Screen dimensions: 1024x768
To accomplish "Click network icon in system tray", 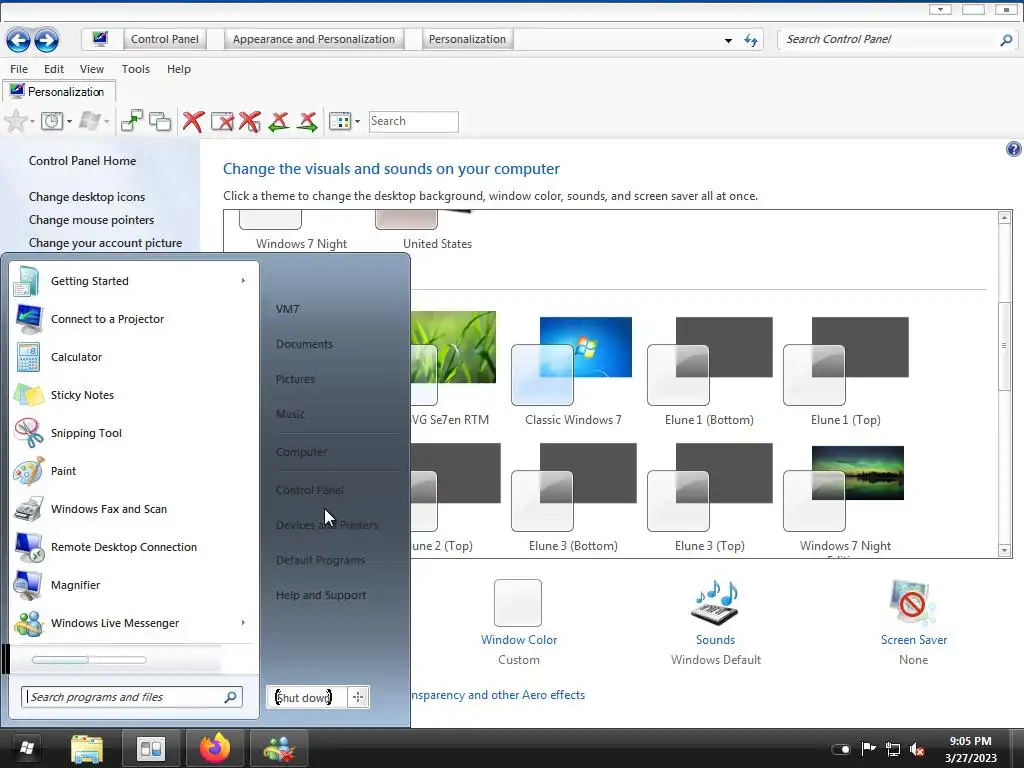I will (893, 749).
